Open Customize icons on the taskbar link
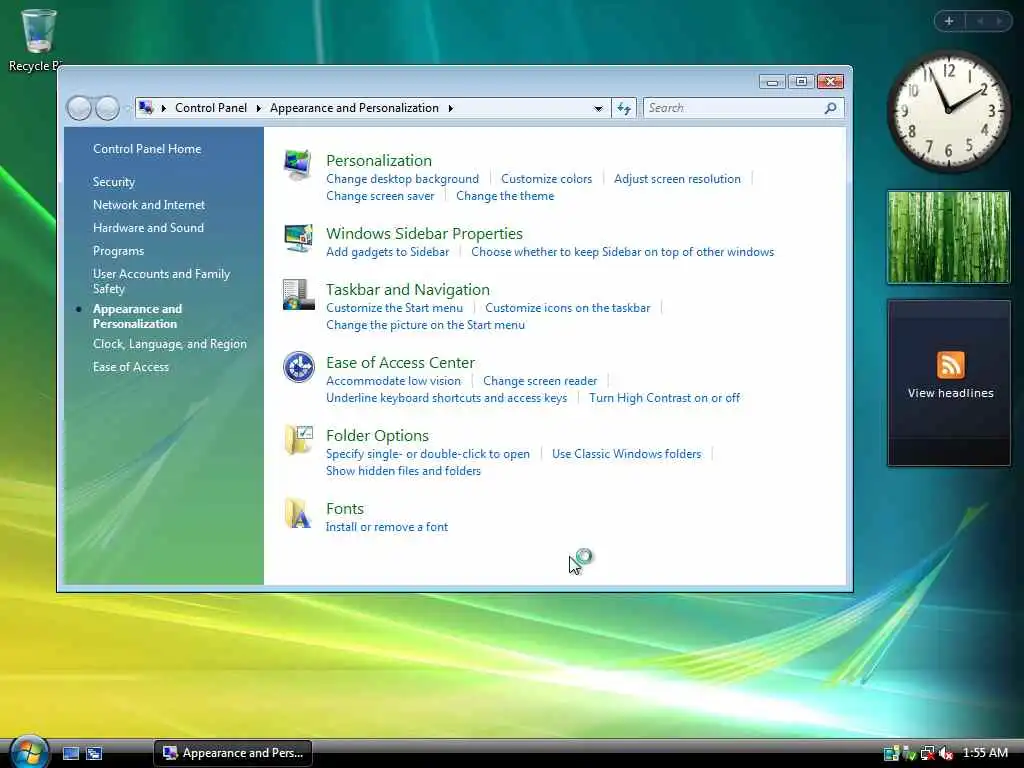 pyautogui.click(x=568, y=308)
